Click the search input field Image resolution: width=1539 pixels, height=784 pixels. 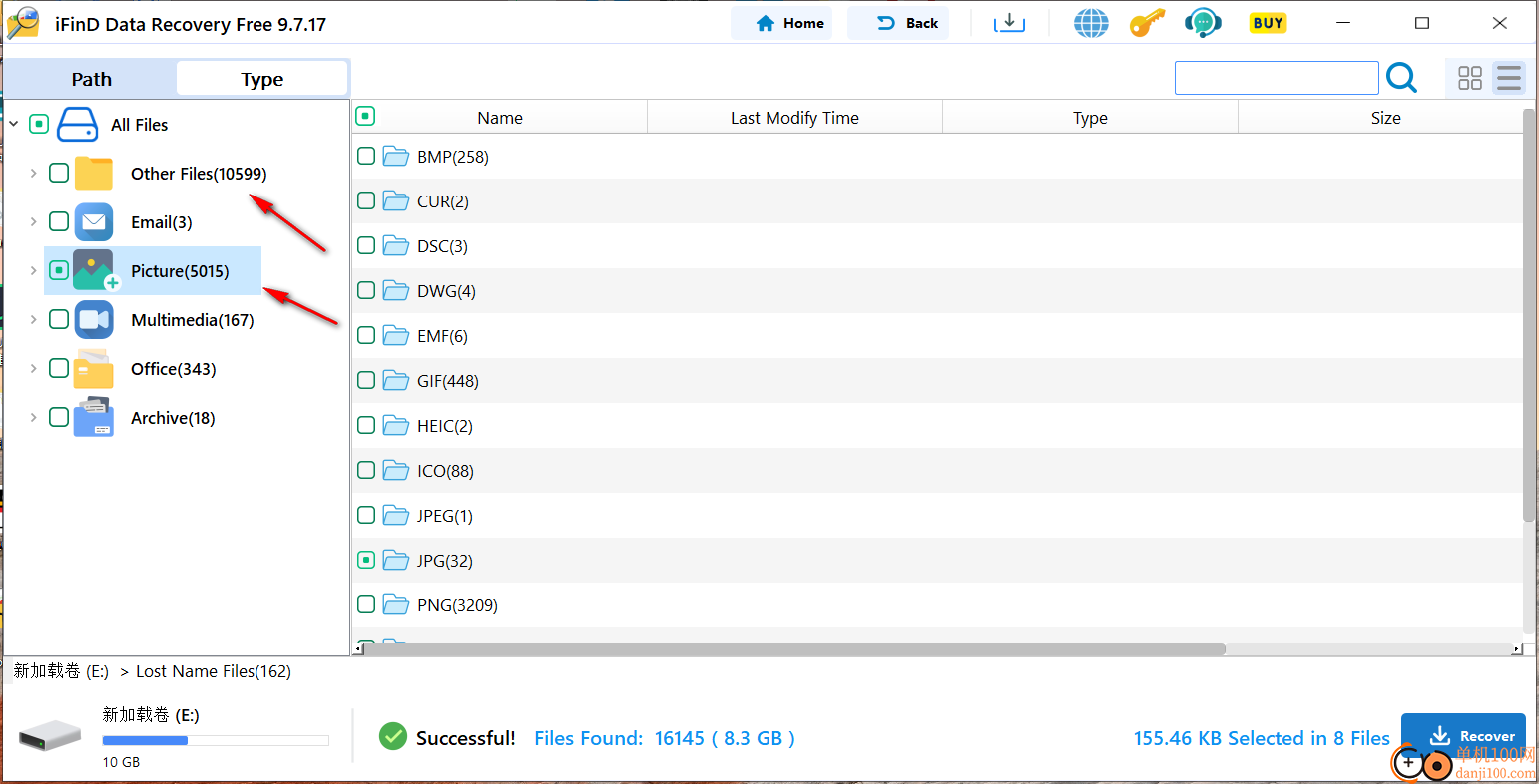click(x=1277, y=78)
